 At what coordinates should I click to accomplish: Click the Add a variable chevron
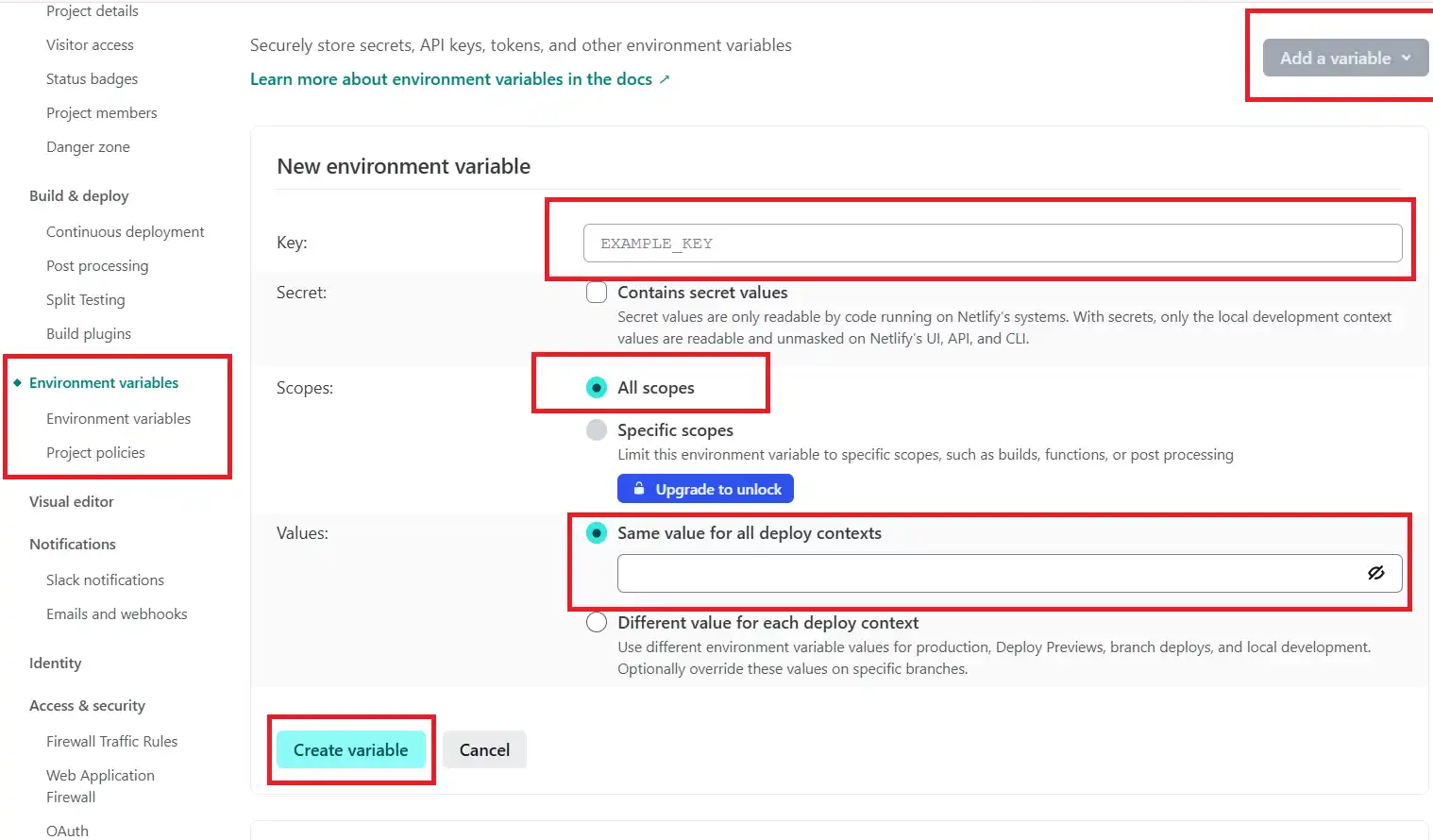(1407, 58)
